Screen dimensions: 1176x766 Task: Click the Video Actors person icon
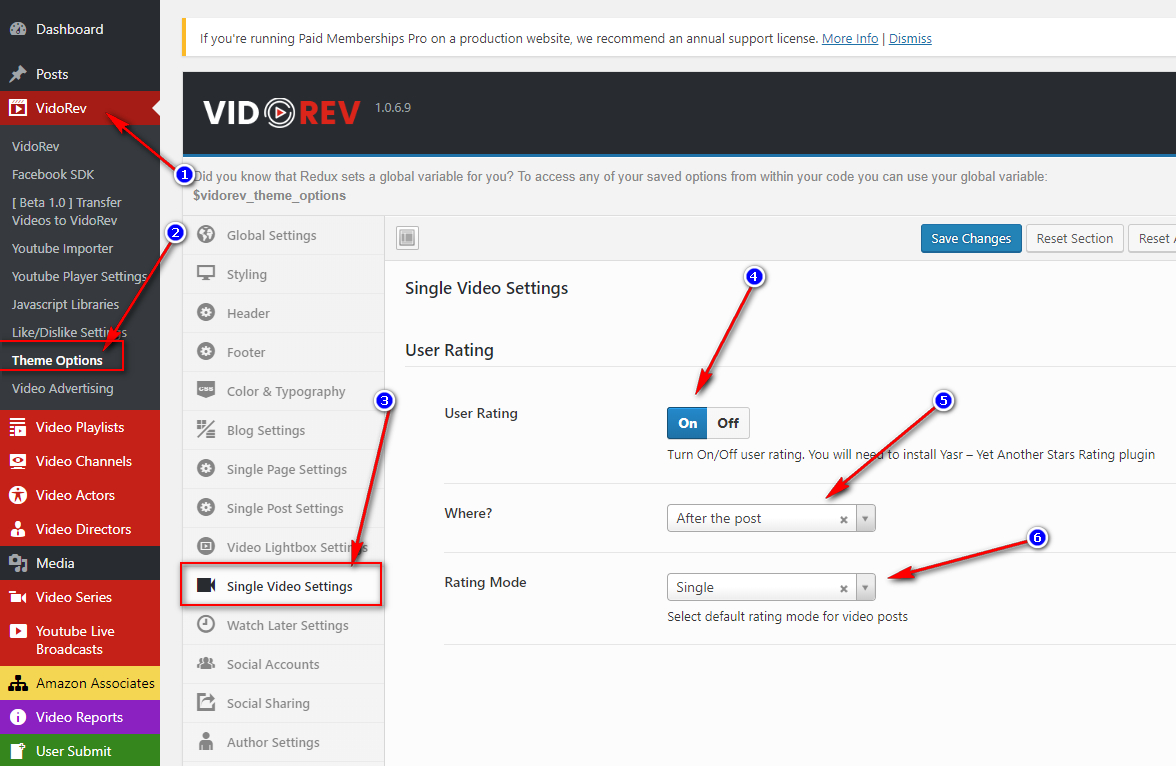(18, 496)
